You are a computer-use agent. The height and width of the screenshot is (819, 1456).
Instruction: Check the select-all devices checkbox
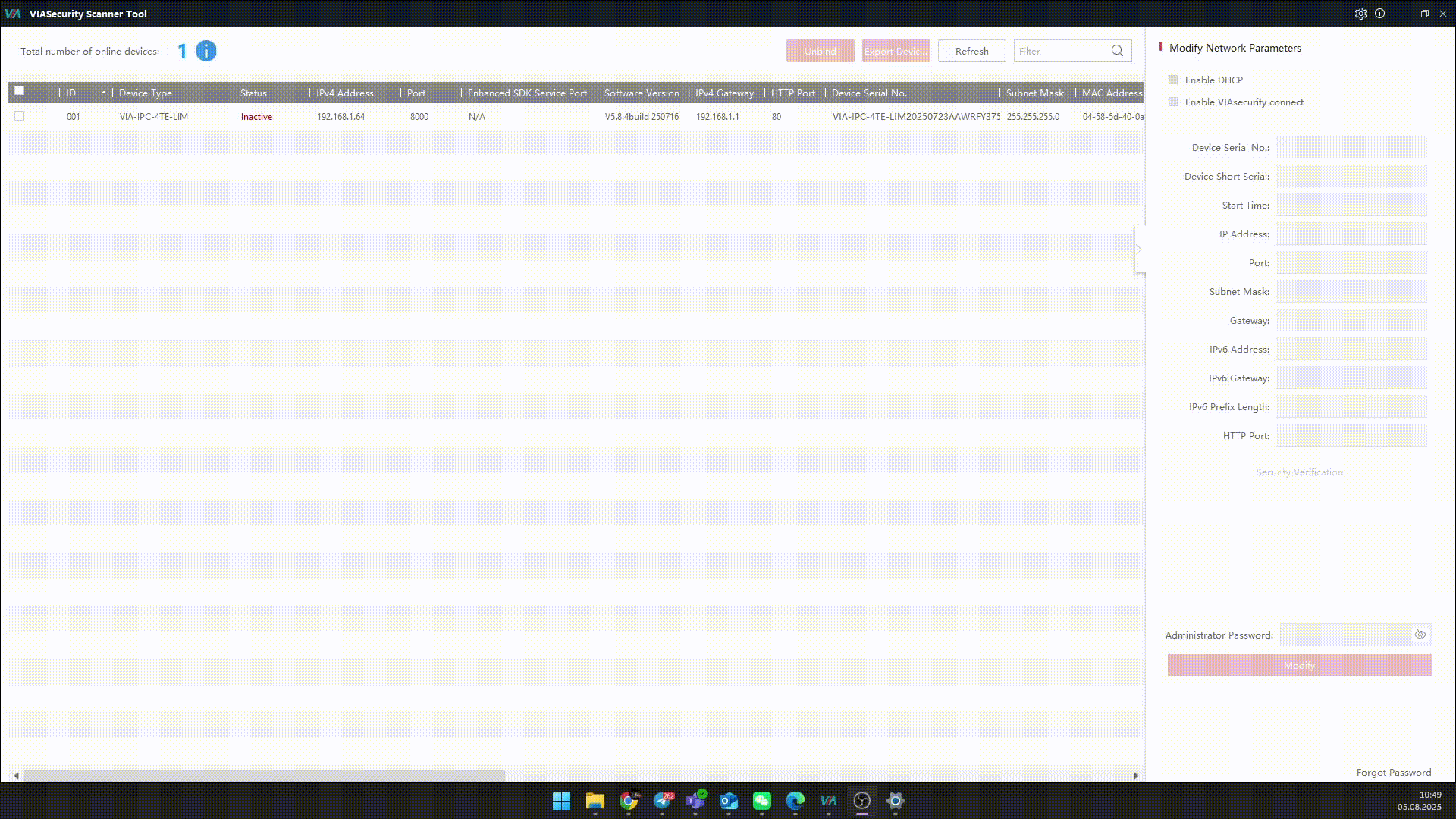(x=19, y=90)
